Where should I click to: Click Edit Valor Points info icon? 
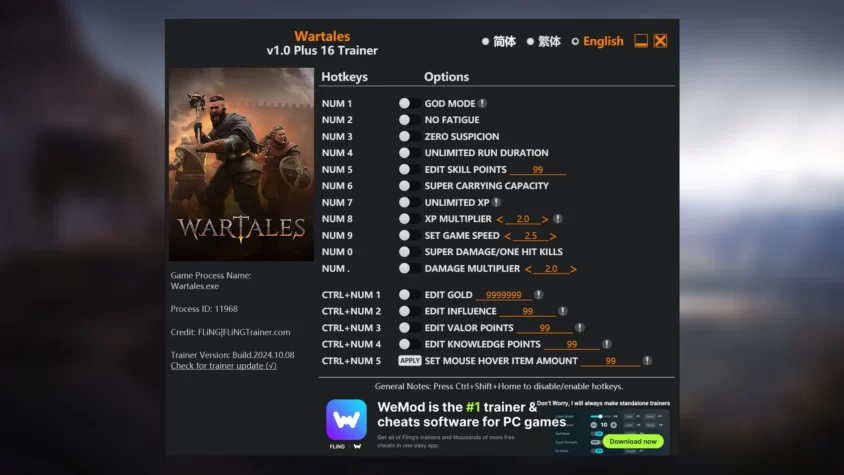coord(580,327)
